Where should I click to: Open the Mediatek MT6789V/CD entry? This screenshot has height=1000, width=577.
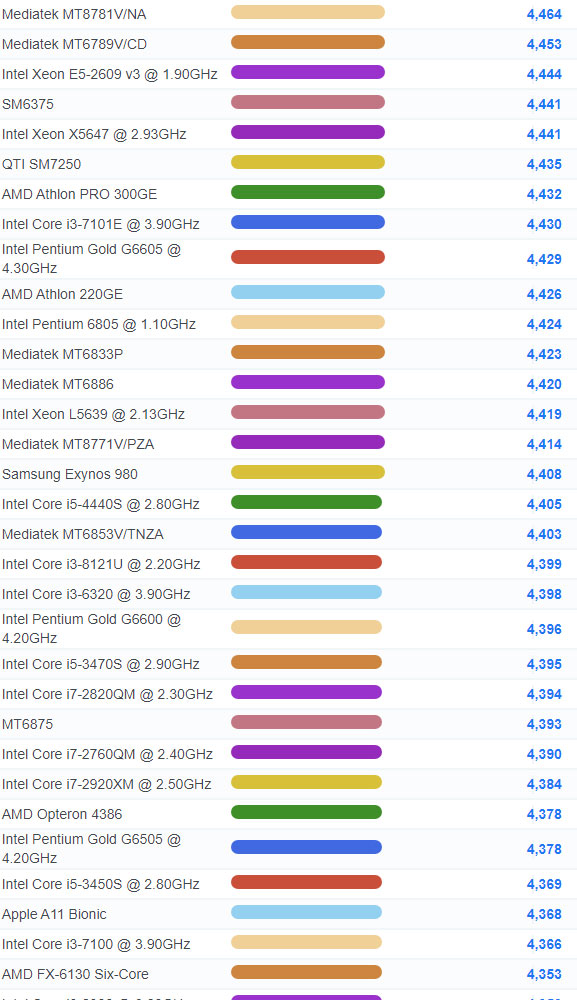click(x=74, y=44)
